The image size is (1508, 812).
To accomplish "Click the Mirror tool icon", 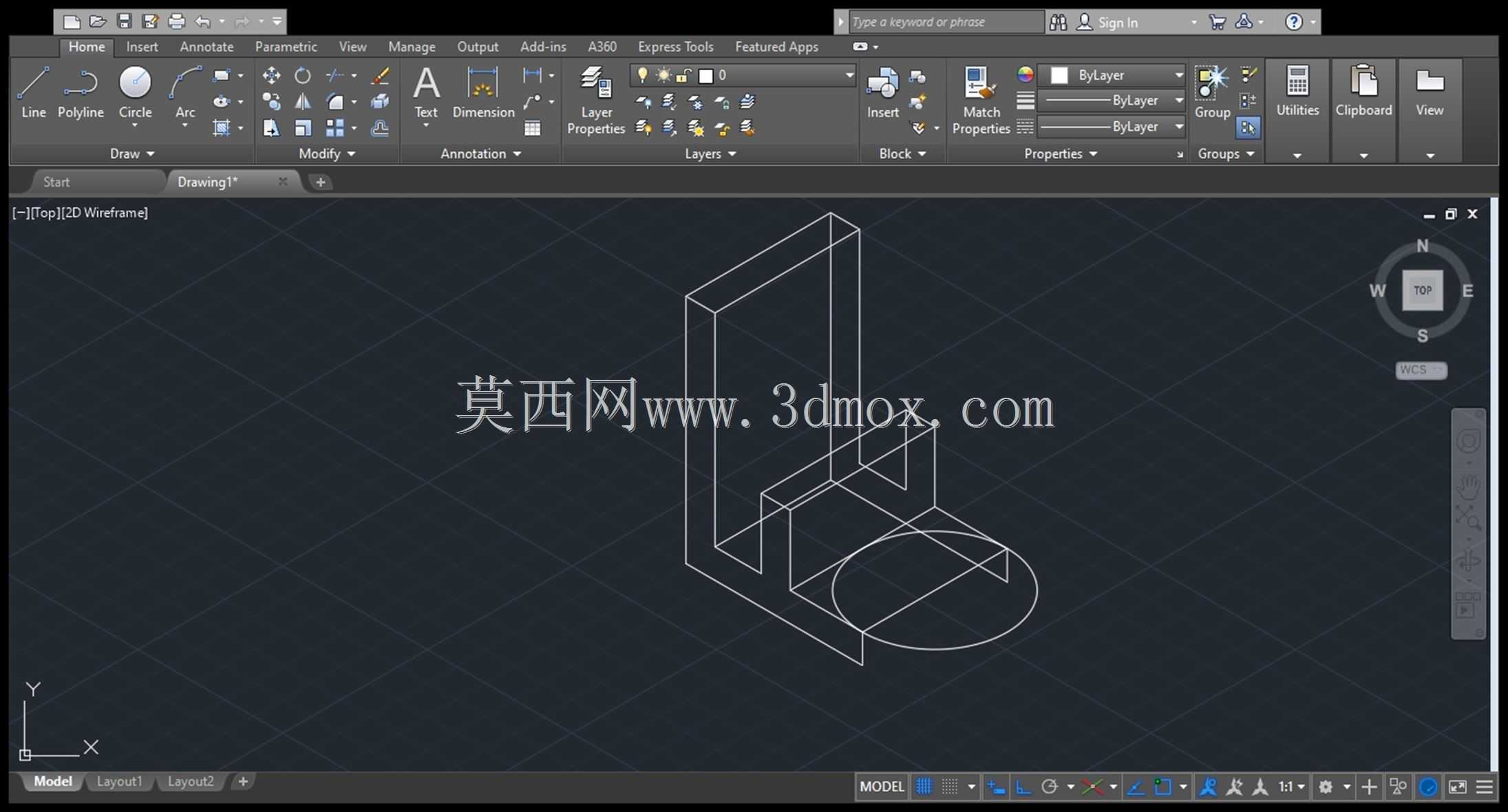I will [303, 102].
